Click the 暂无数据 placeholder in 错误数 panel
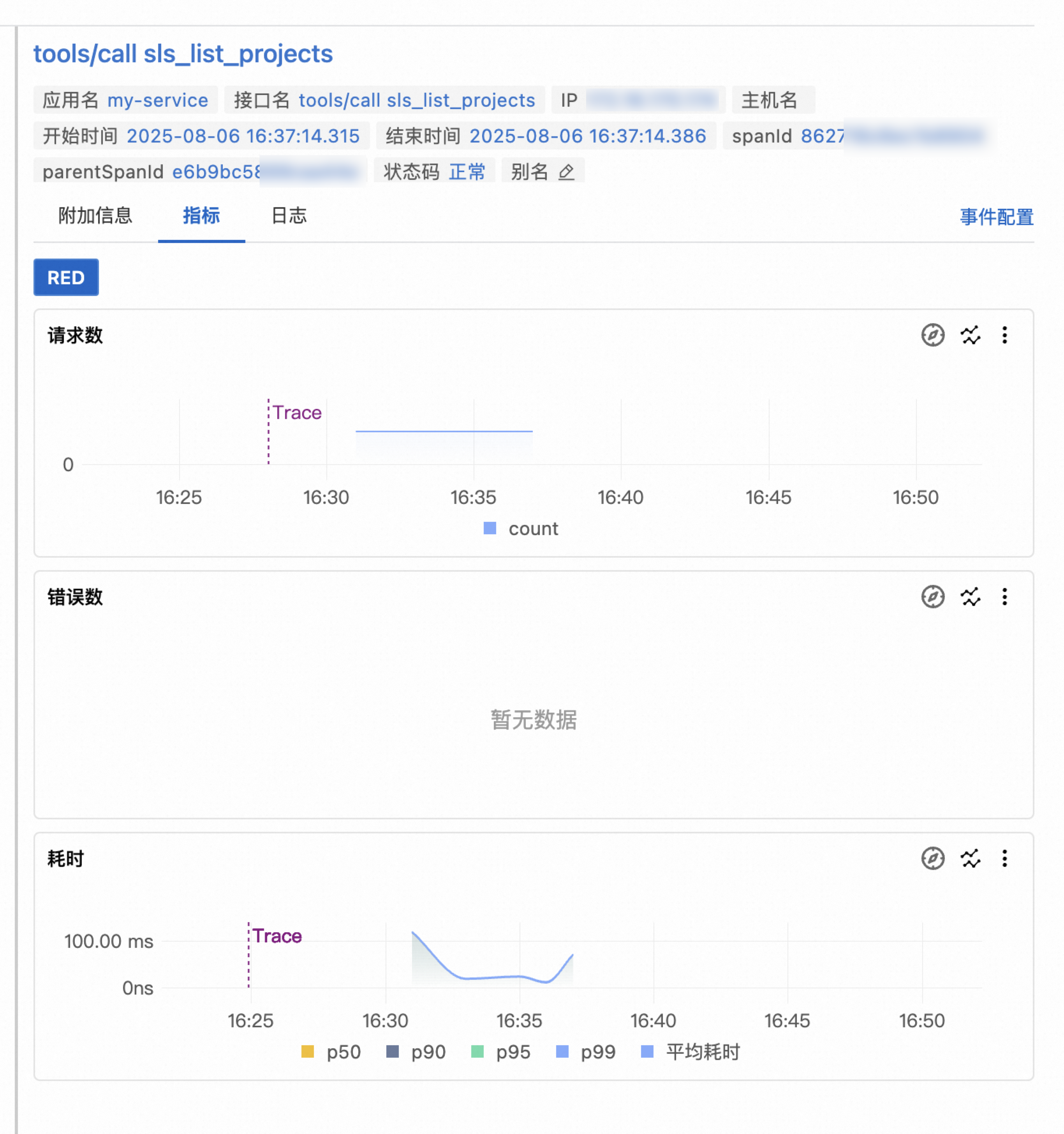Image resolution: width=1064 pixels, height=1134 pixels. point(534,719)
